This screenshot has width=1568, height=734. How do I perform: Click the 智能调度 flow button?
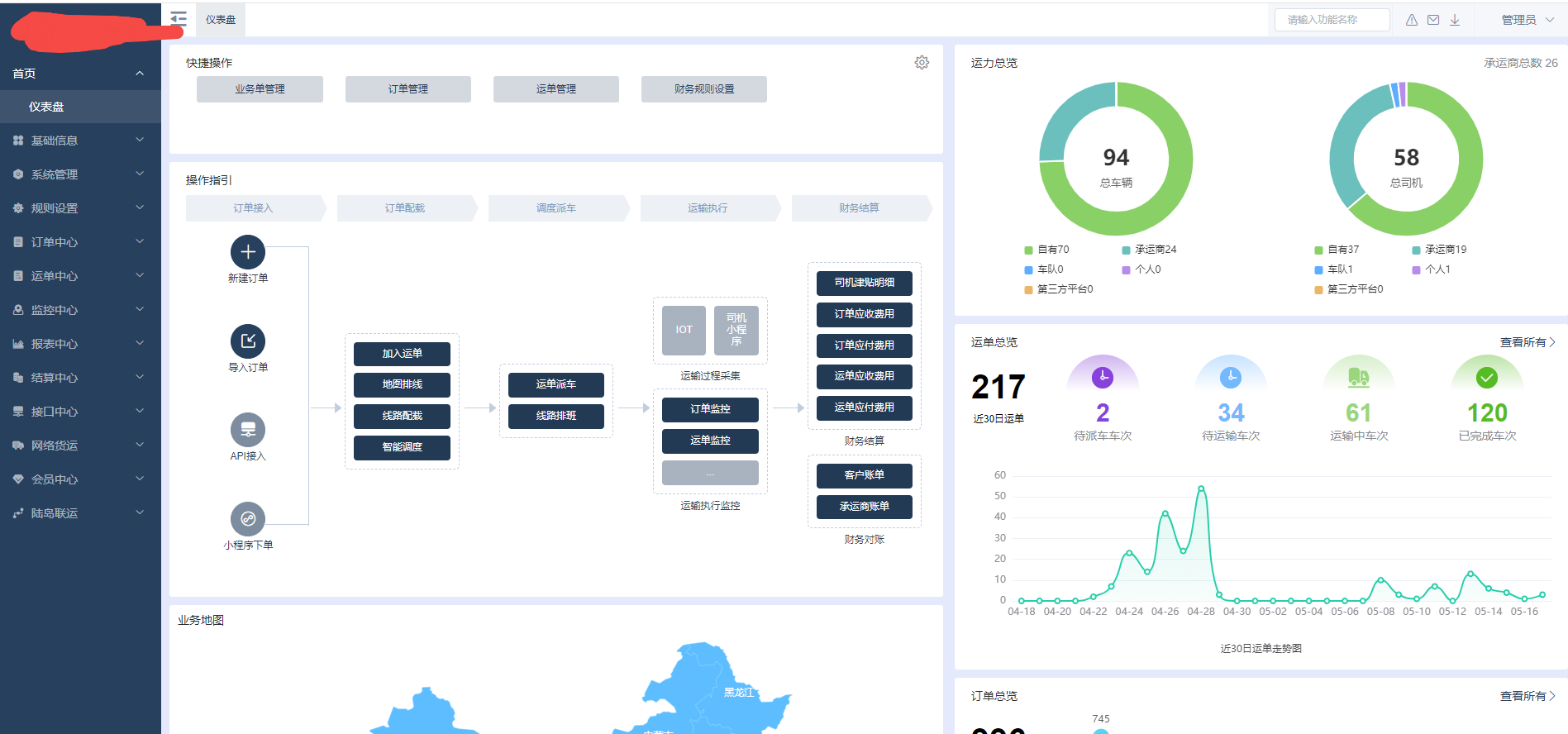402,447
